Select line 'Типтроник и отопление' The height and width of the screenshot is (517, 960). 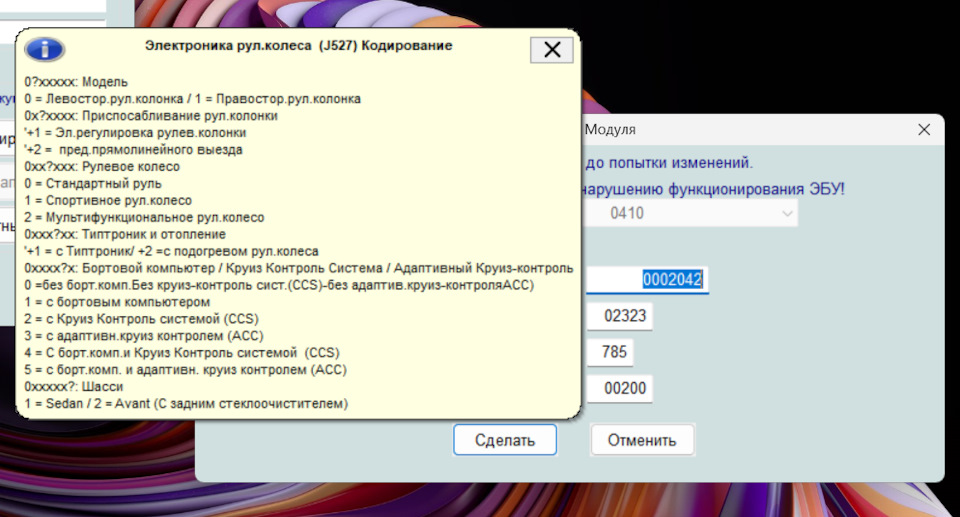click(x=124, y=235)
